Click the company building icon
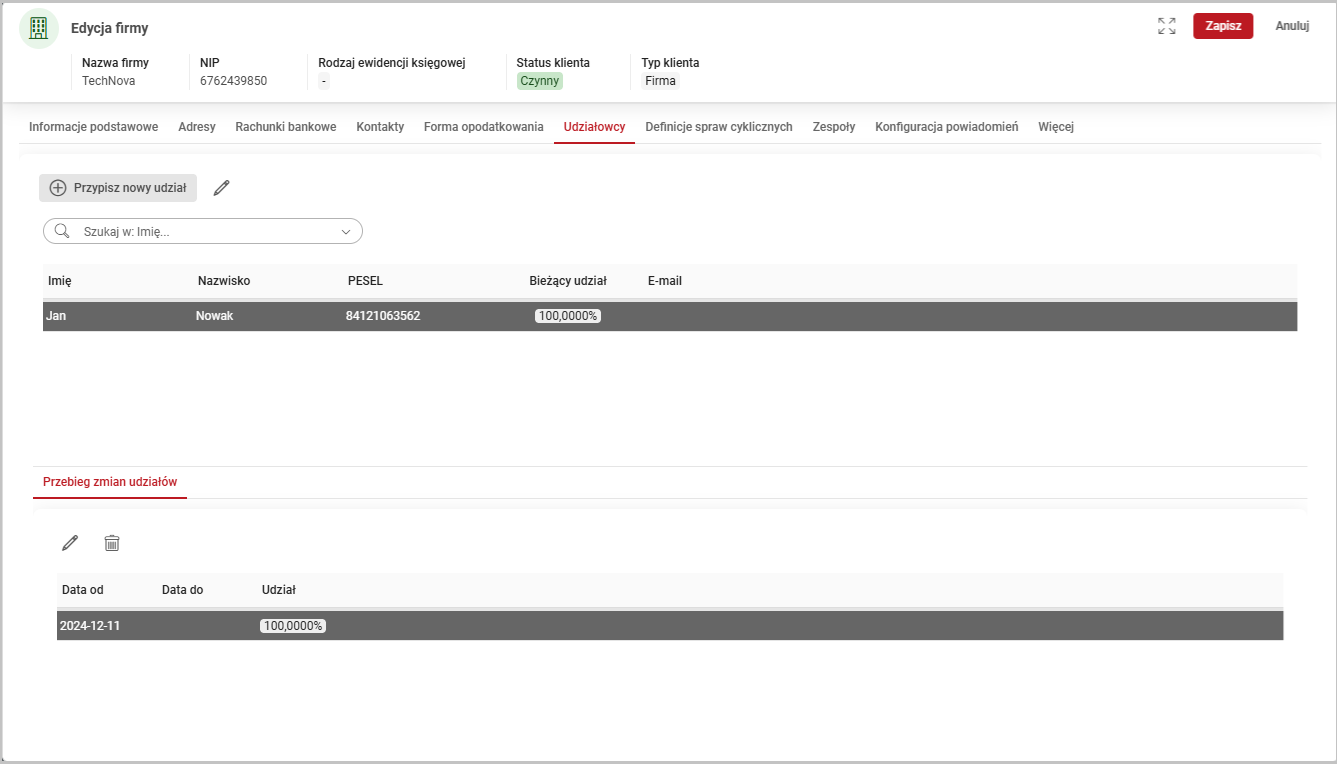 click(x=39, y=28)
